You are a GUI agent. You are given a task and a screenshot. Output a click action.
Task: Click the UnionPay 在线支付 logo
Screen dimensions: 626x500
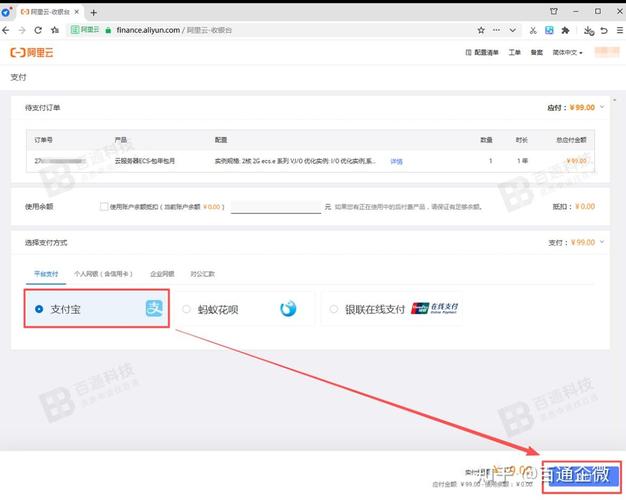point(435,308)
